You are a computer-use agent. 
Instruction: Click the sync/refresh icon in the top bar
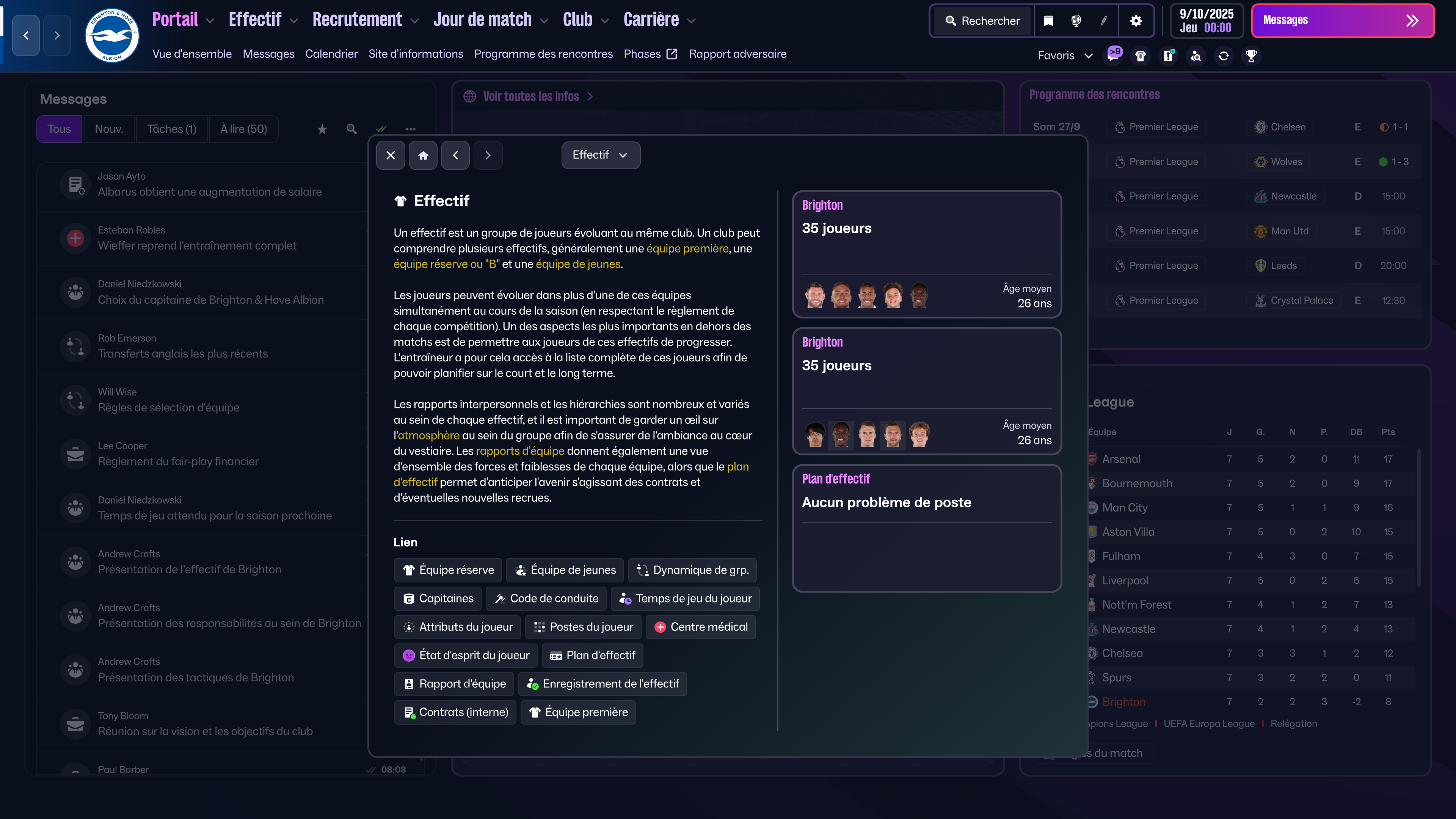1224,55
